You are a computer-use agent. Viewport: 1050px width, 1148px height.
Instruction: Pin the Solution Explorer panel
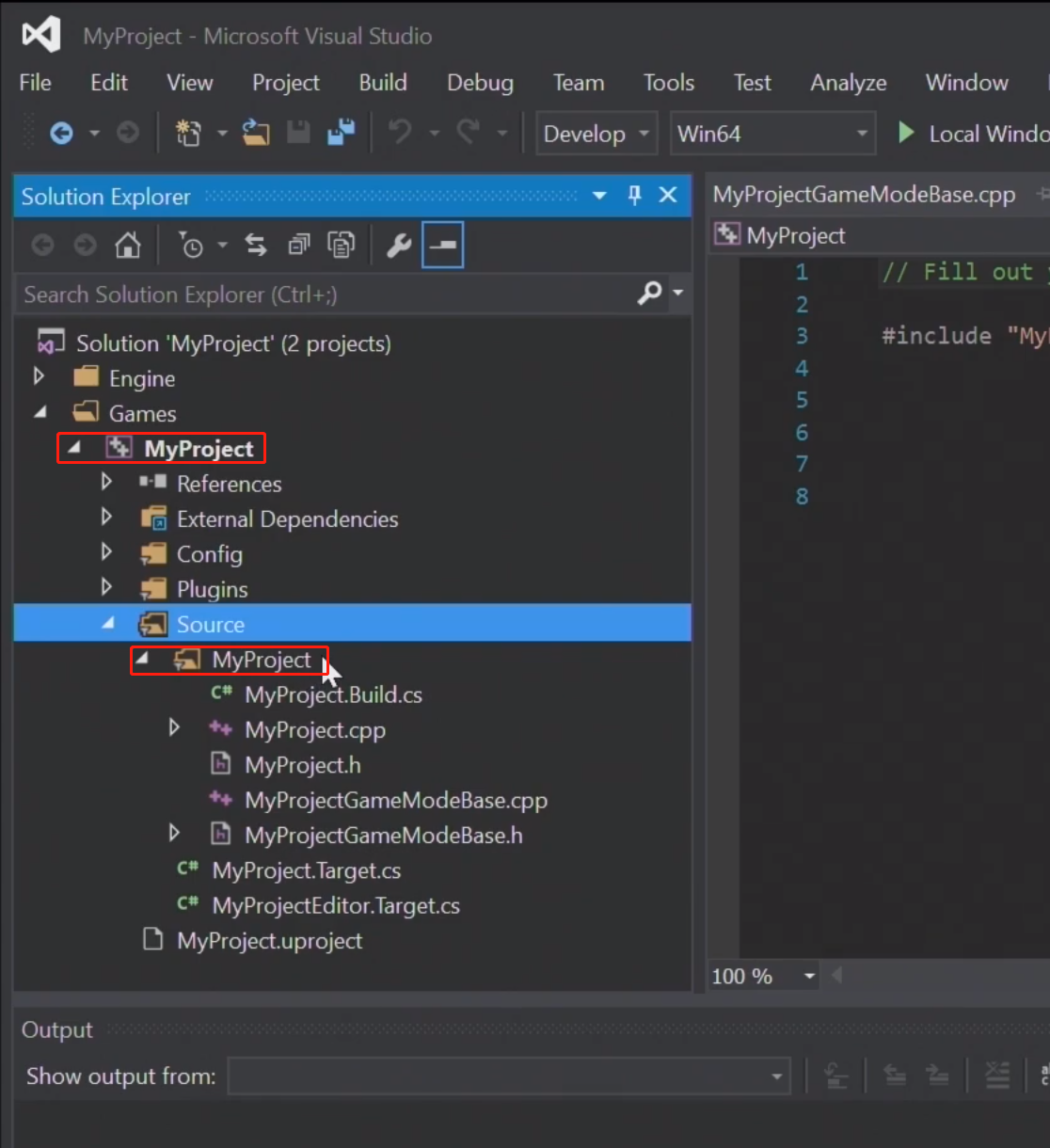pyautogui.click(x=634, y=195)
